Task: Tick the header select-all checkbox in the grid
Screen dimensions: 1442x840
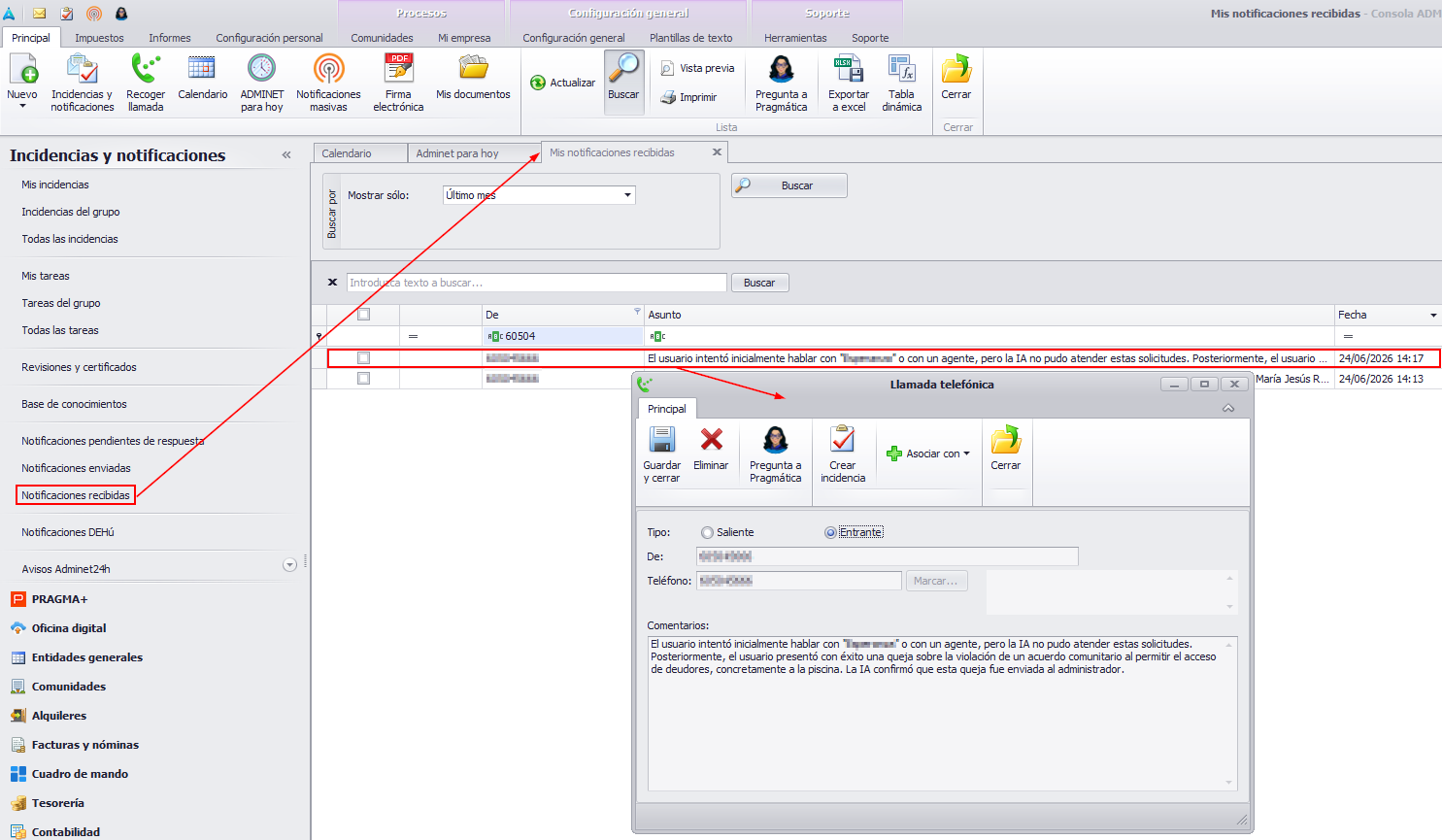Action: 363,315
